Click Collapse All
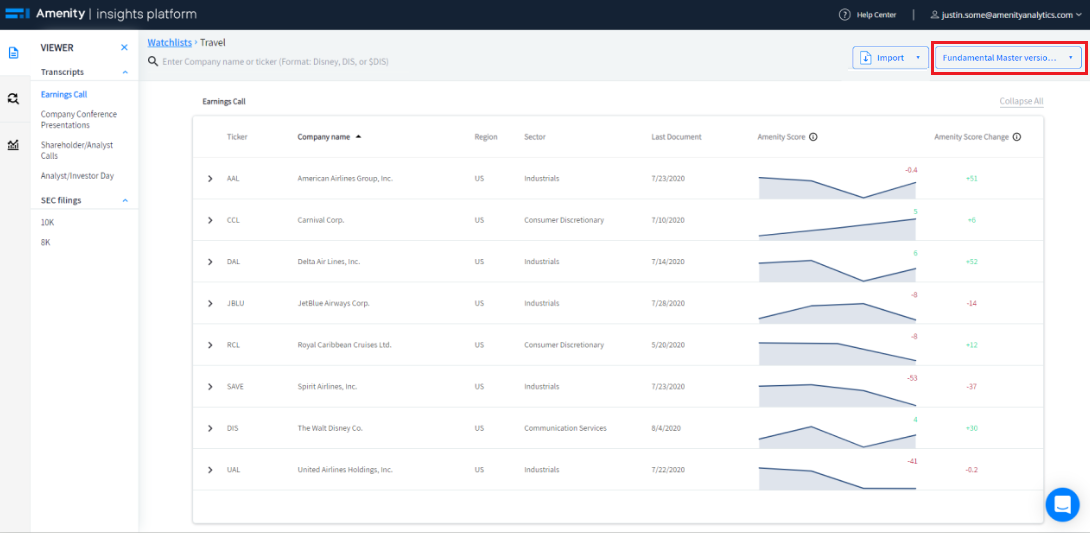 [x=1021, y=102]
